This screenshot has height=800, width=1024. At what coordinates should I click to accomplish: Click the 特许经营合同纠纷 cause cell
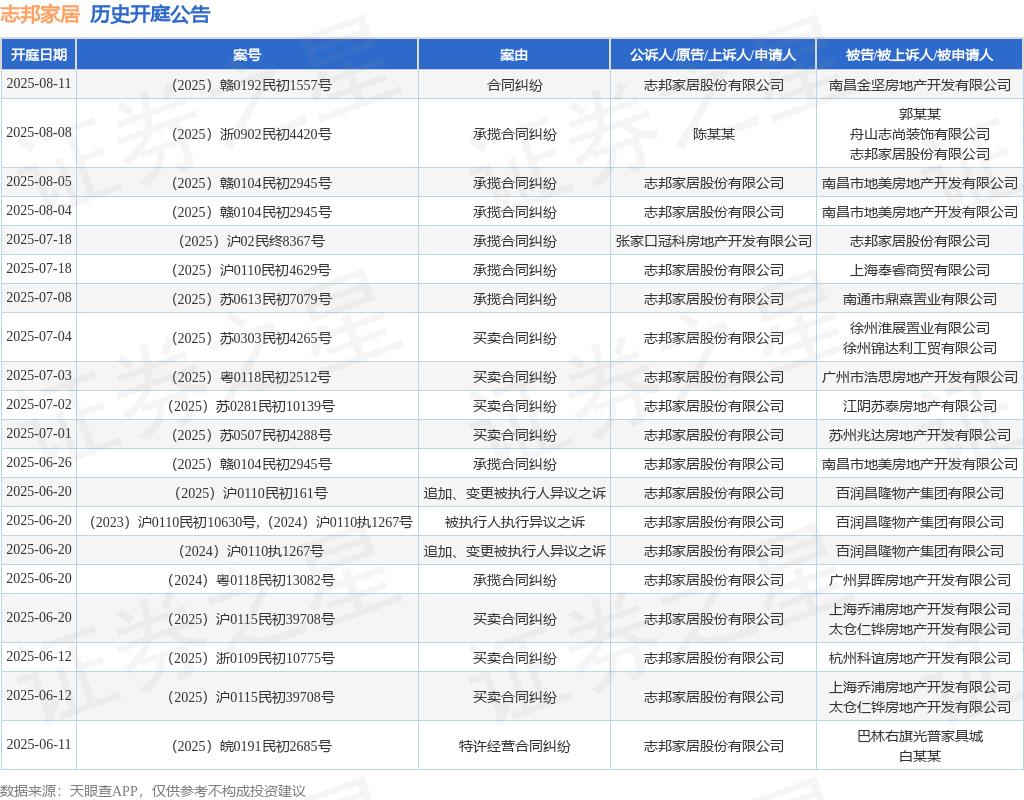[515, 746]
